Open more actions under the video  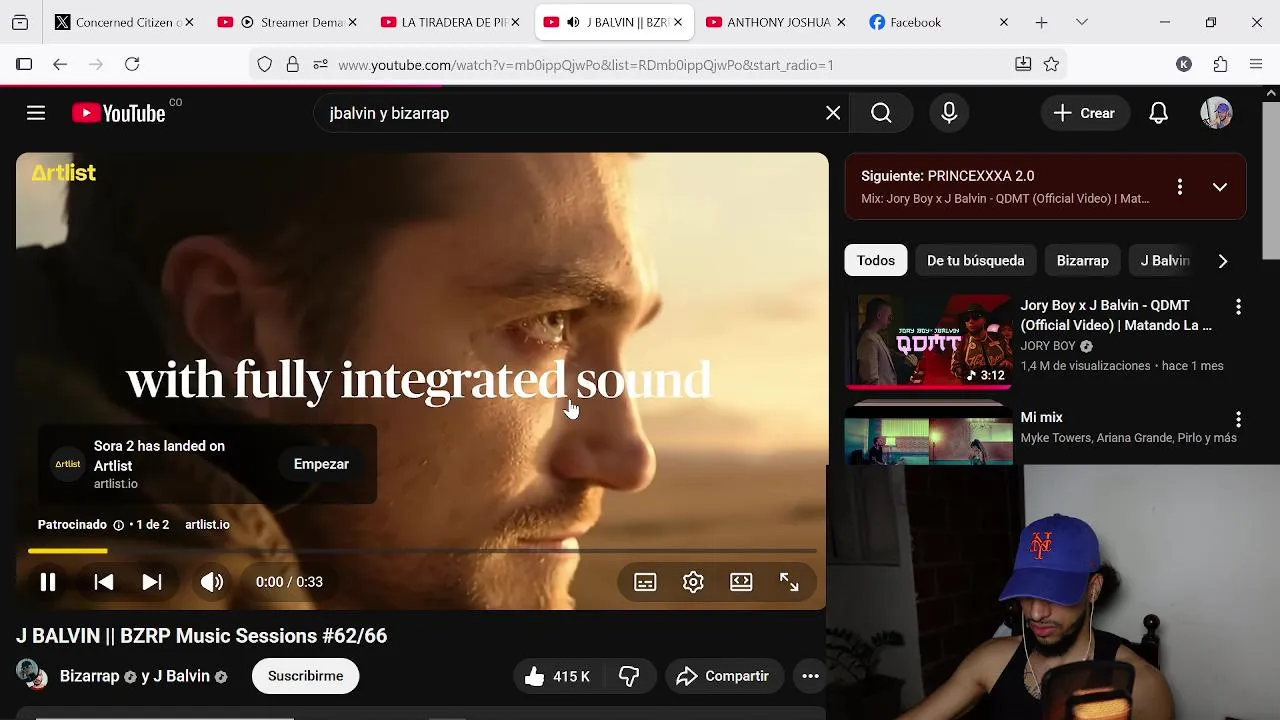click(x=811, y=677)
